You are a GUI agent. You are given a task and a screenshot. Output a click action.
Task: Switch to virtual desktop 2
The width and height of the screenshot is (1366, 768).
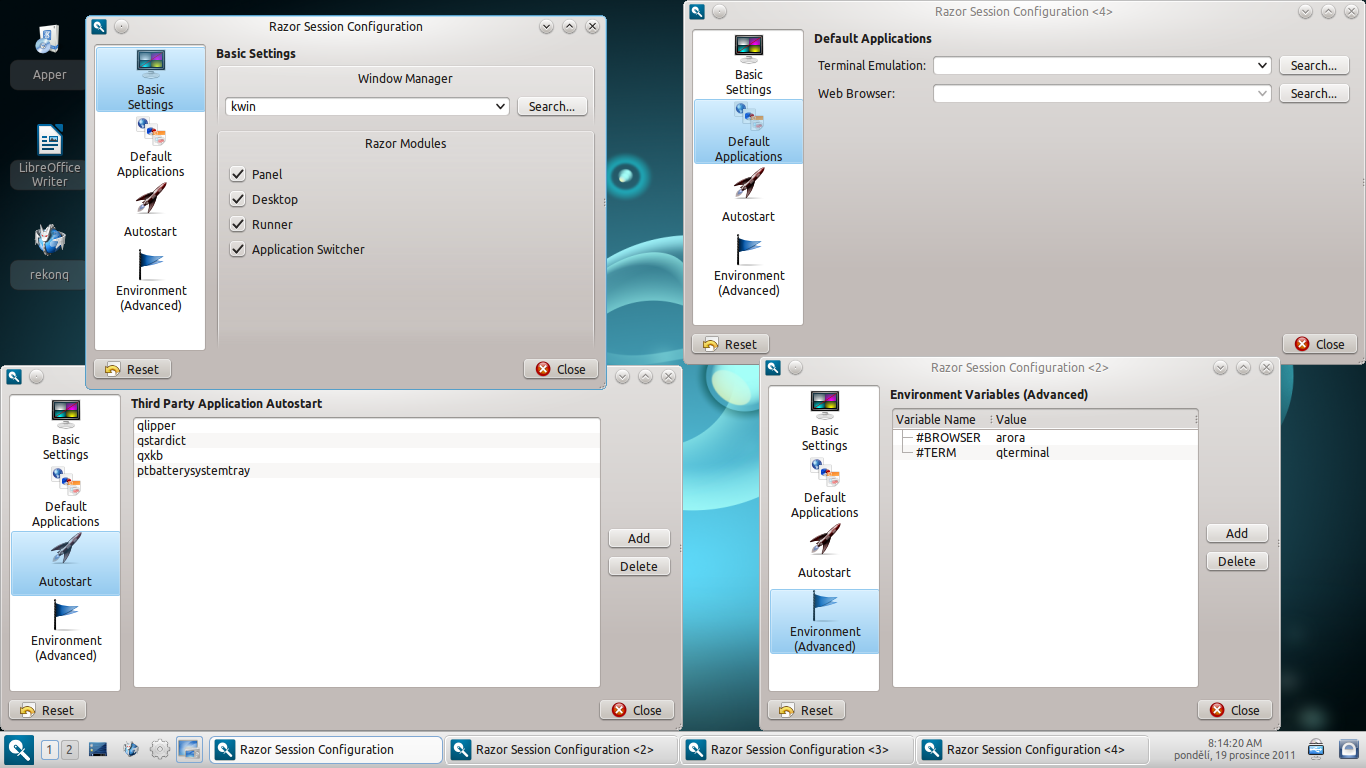point(69,749)
